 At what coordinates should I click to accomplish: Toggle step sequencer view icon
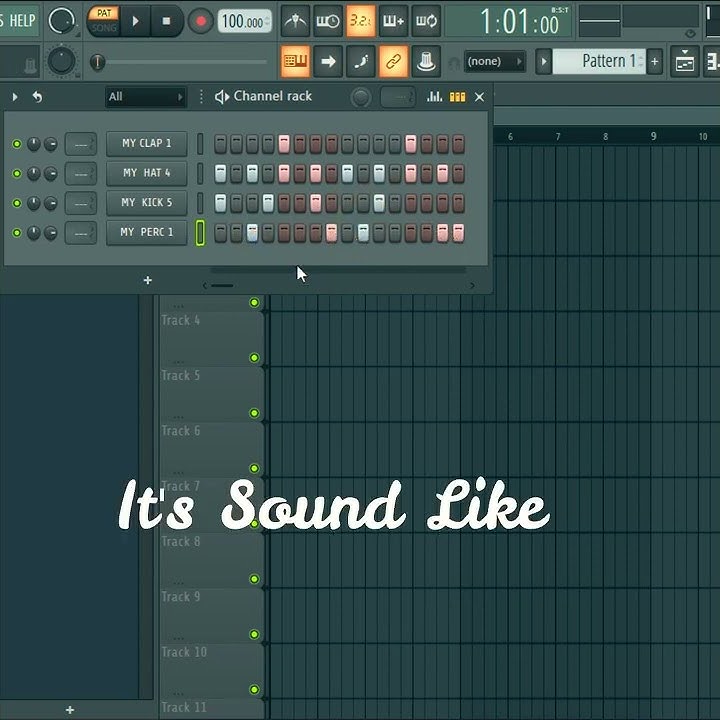coord(457,97)
